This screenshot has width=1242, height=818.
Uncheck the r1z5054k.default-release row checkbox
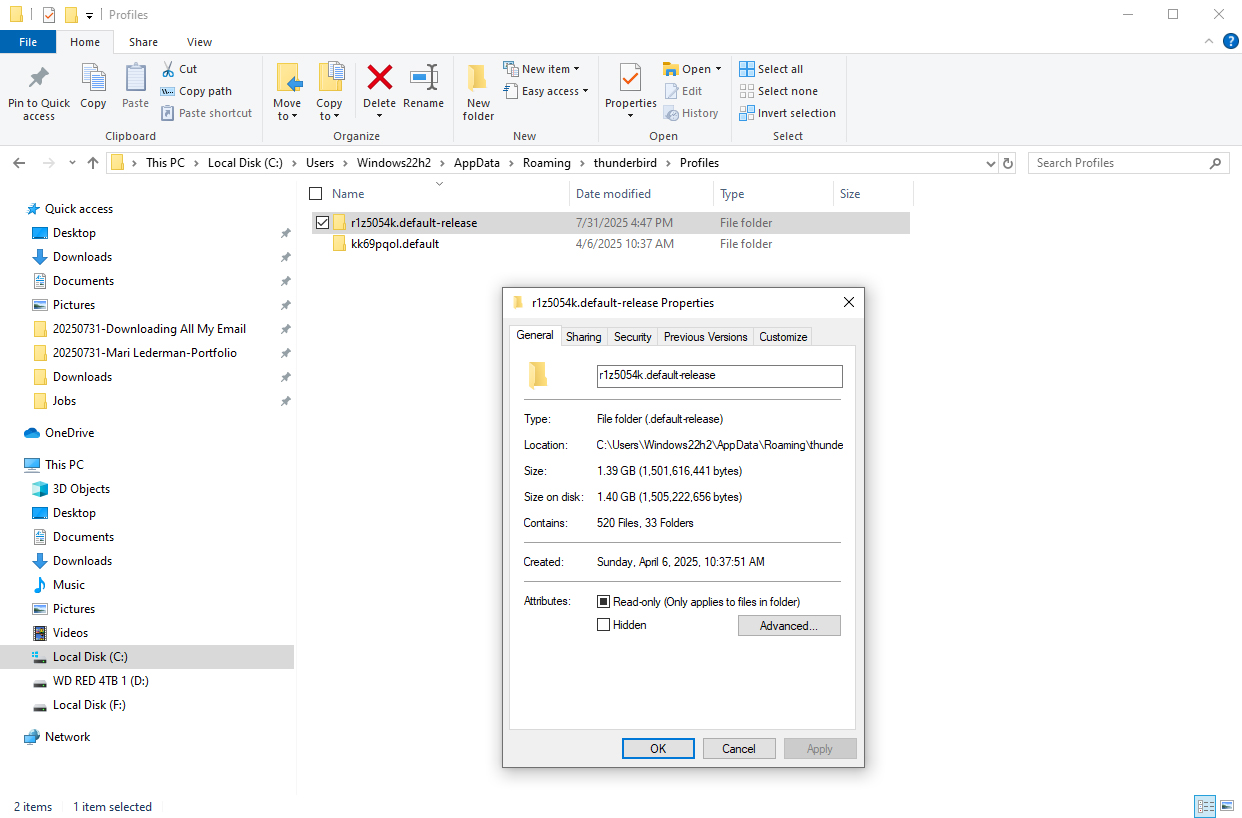coord(322,223)
